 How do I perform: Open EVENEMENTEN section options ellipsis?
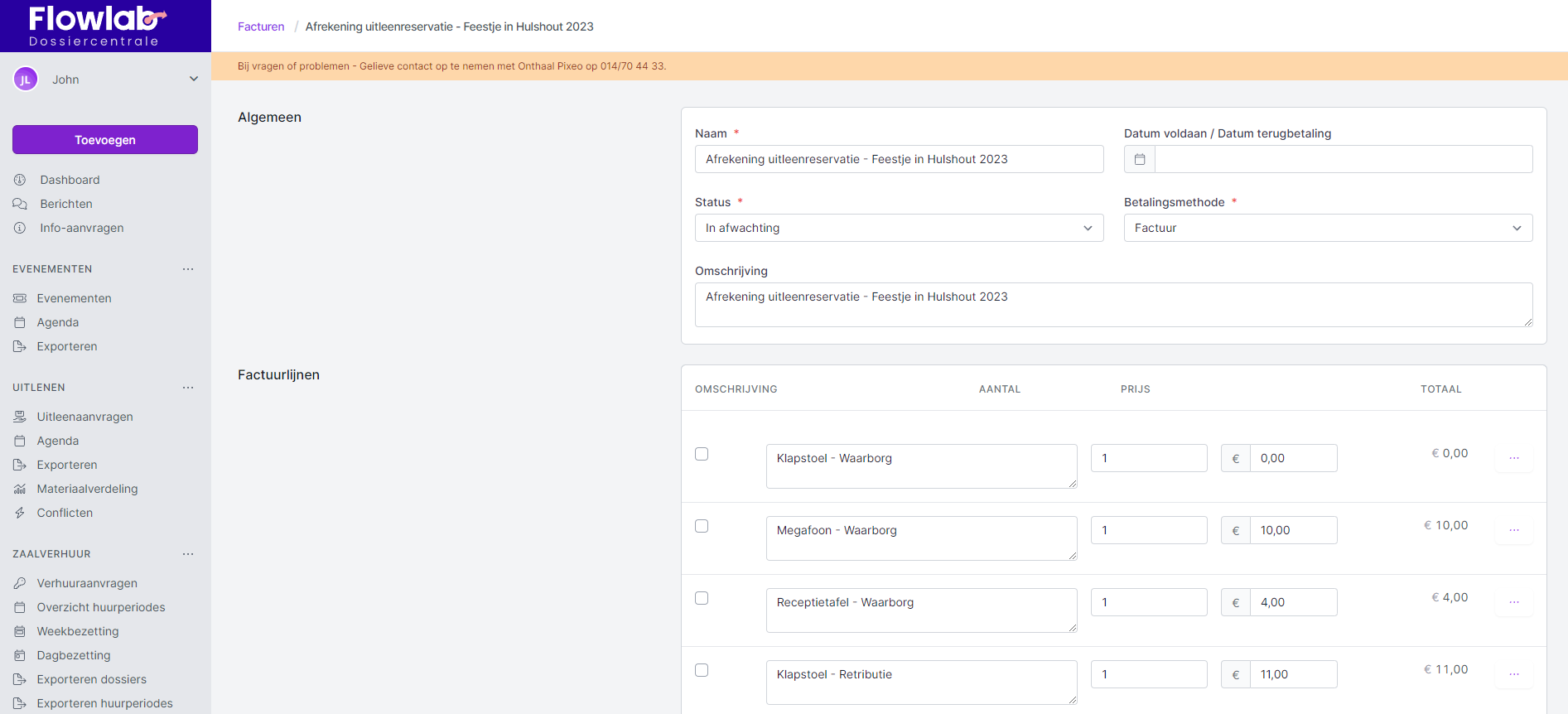(188, 269)
